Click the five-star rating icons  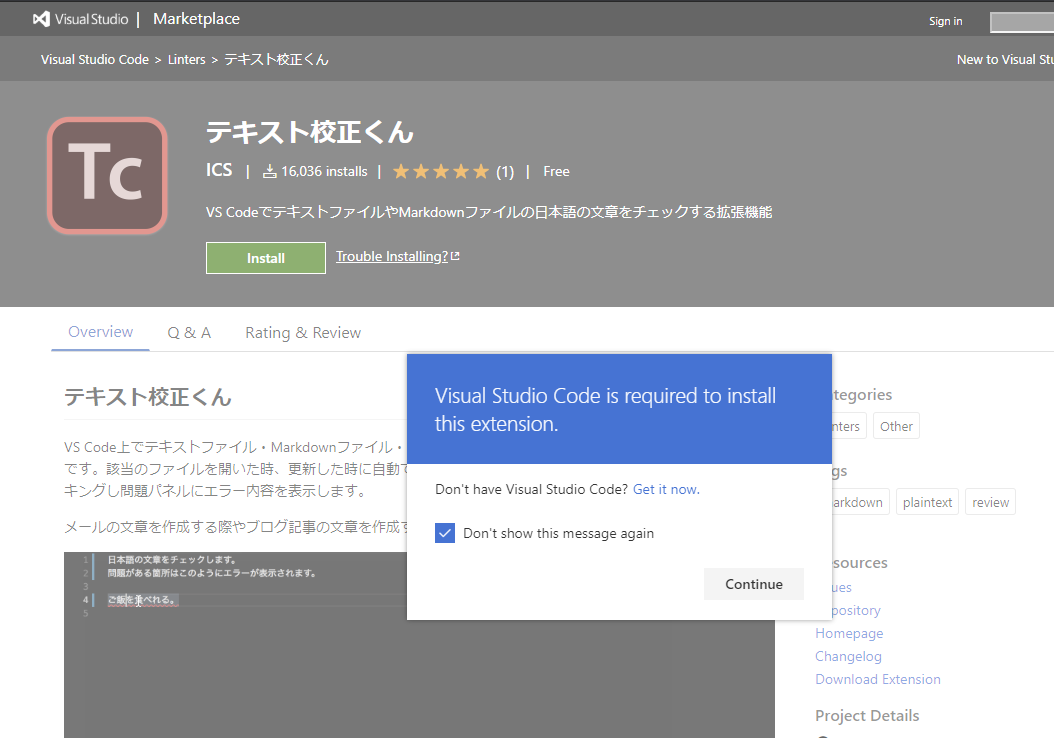pos(441,171)
